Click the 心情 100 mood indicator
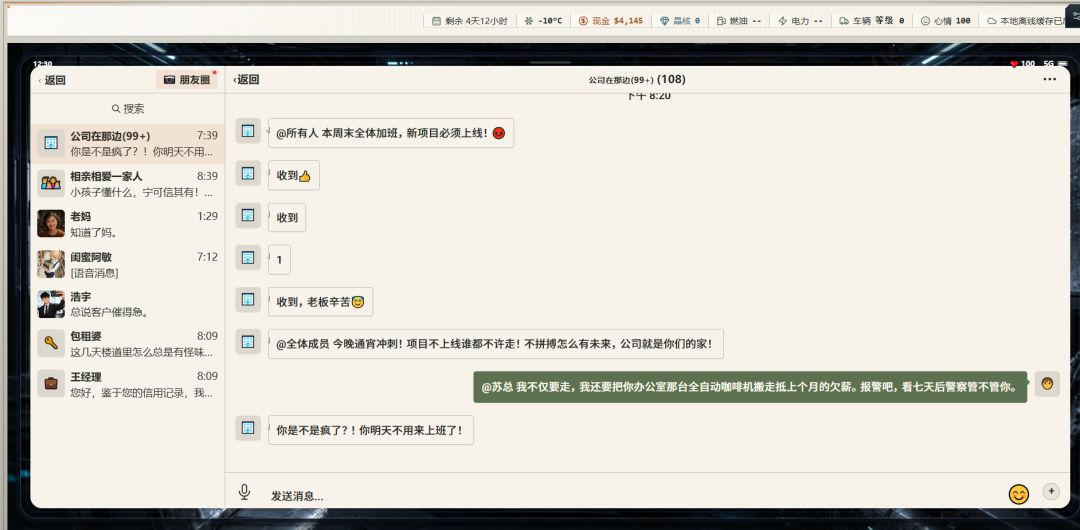This screenshot has width=1080, height=530. 946,21
